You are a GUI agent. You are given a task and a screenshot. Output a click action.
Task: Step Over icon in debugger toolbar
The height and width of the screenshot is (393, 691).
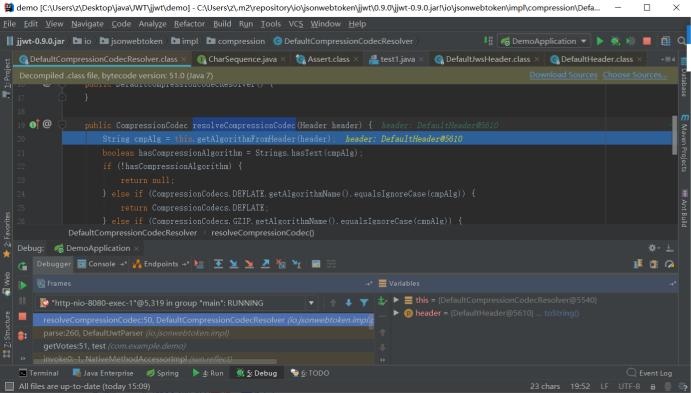click(218, 264)
